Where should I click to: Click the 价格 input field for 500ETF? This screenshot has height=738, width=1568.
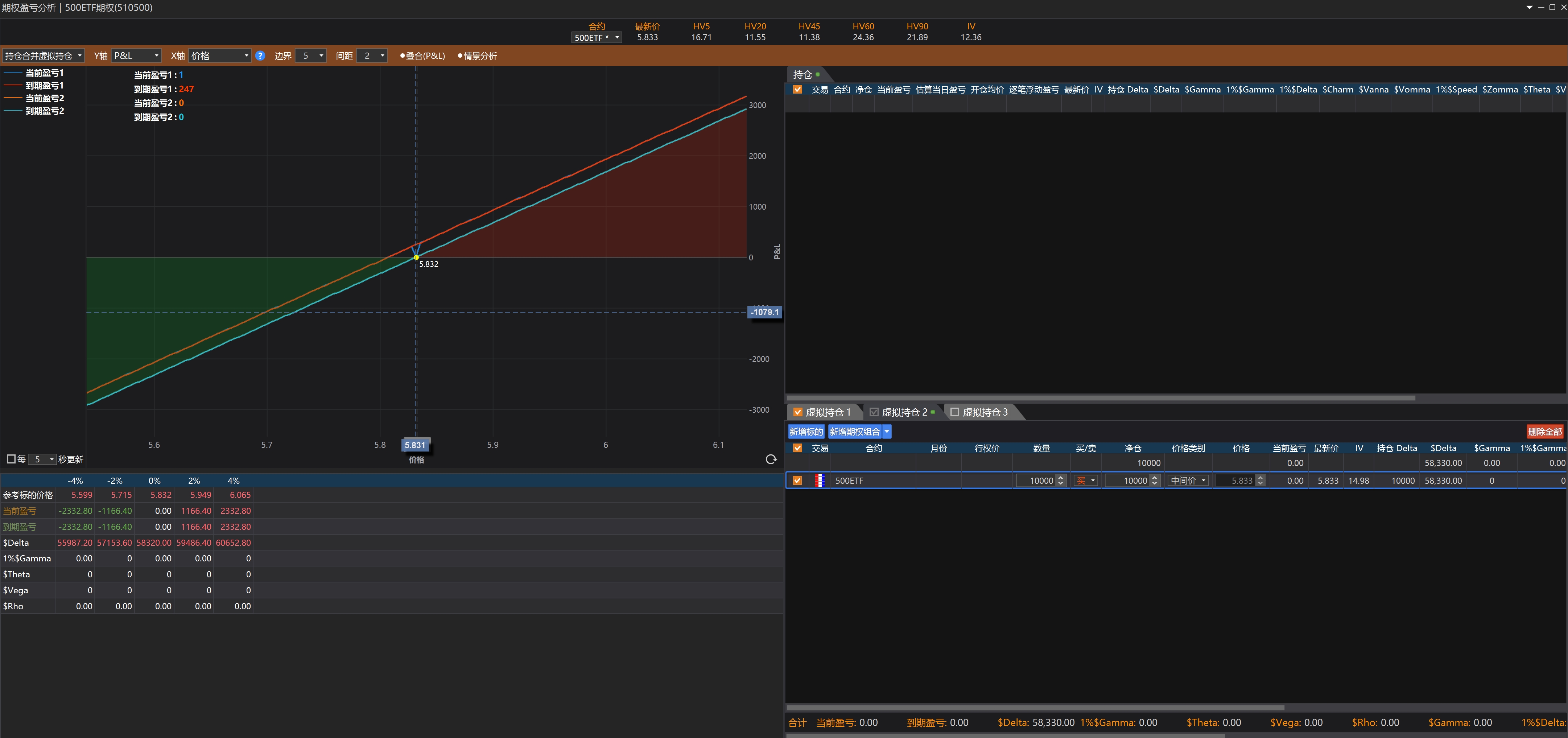click(1236, 481)
